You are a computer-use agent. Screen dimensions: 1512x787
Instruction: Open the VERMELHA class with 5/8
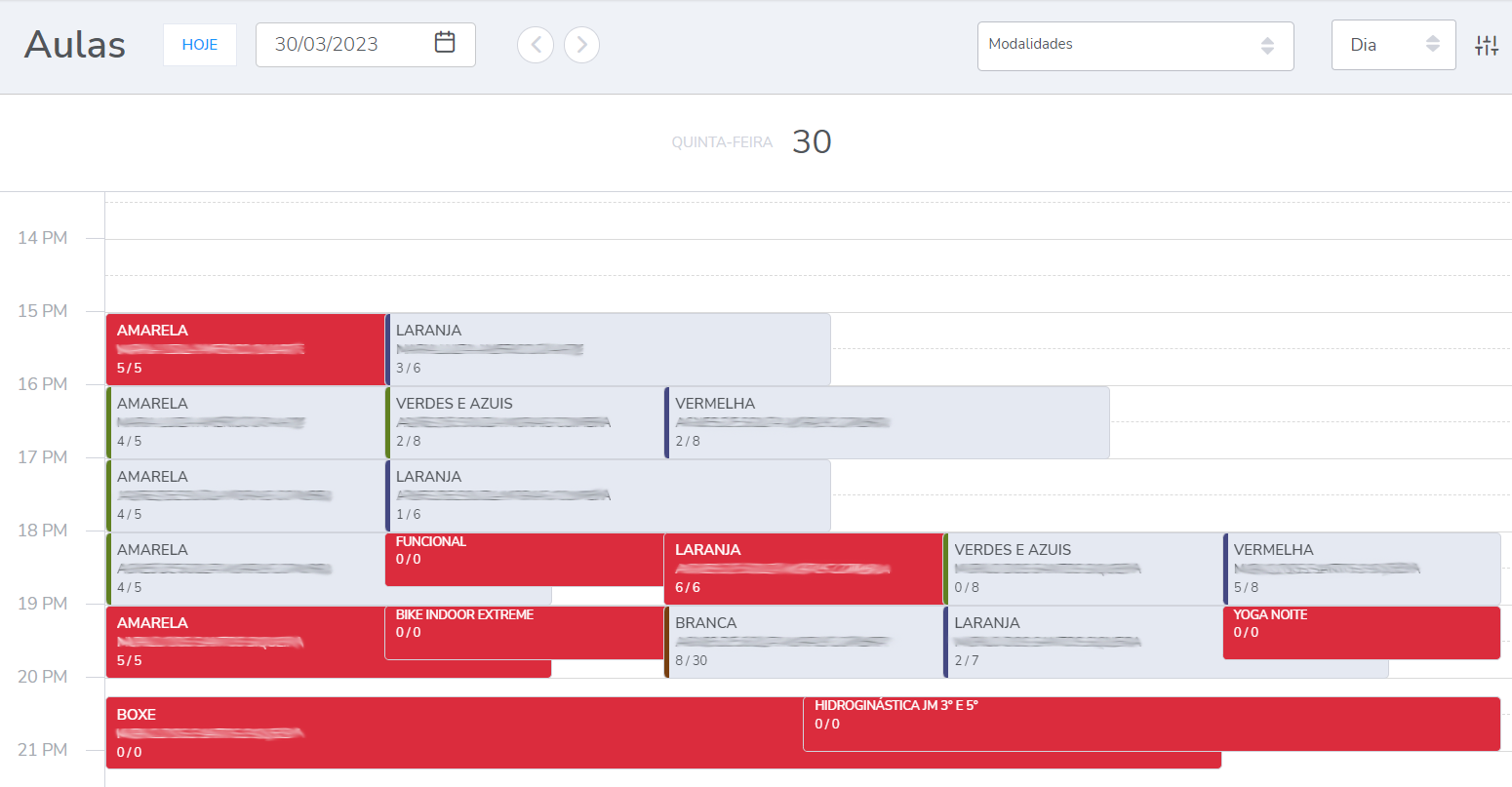coord(1362,569)
